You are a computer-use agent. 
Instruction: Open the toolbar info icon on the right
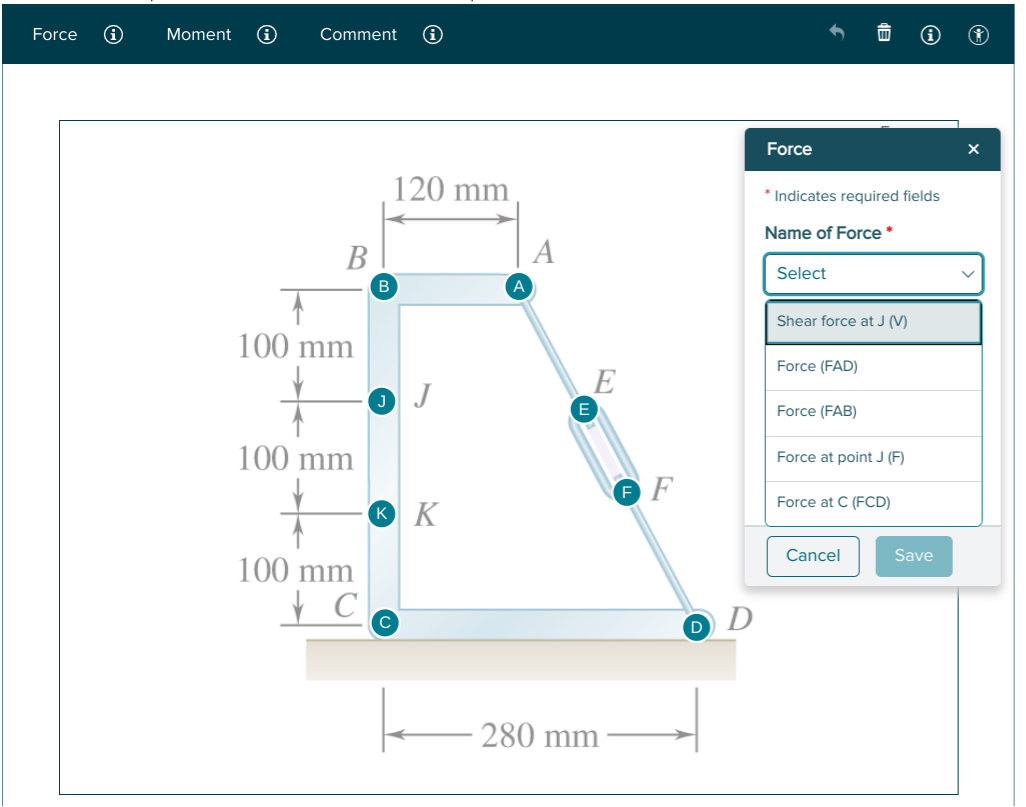click(x=929, y=34)
